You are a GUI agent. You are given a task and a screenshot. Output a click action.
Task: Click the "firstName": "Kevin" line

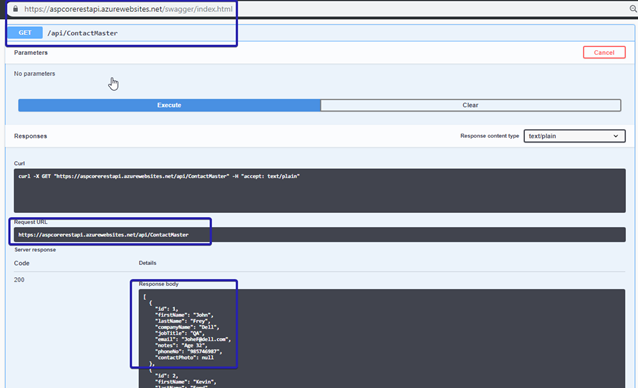186,382
